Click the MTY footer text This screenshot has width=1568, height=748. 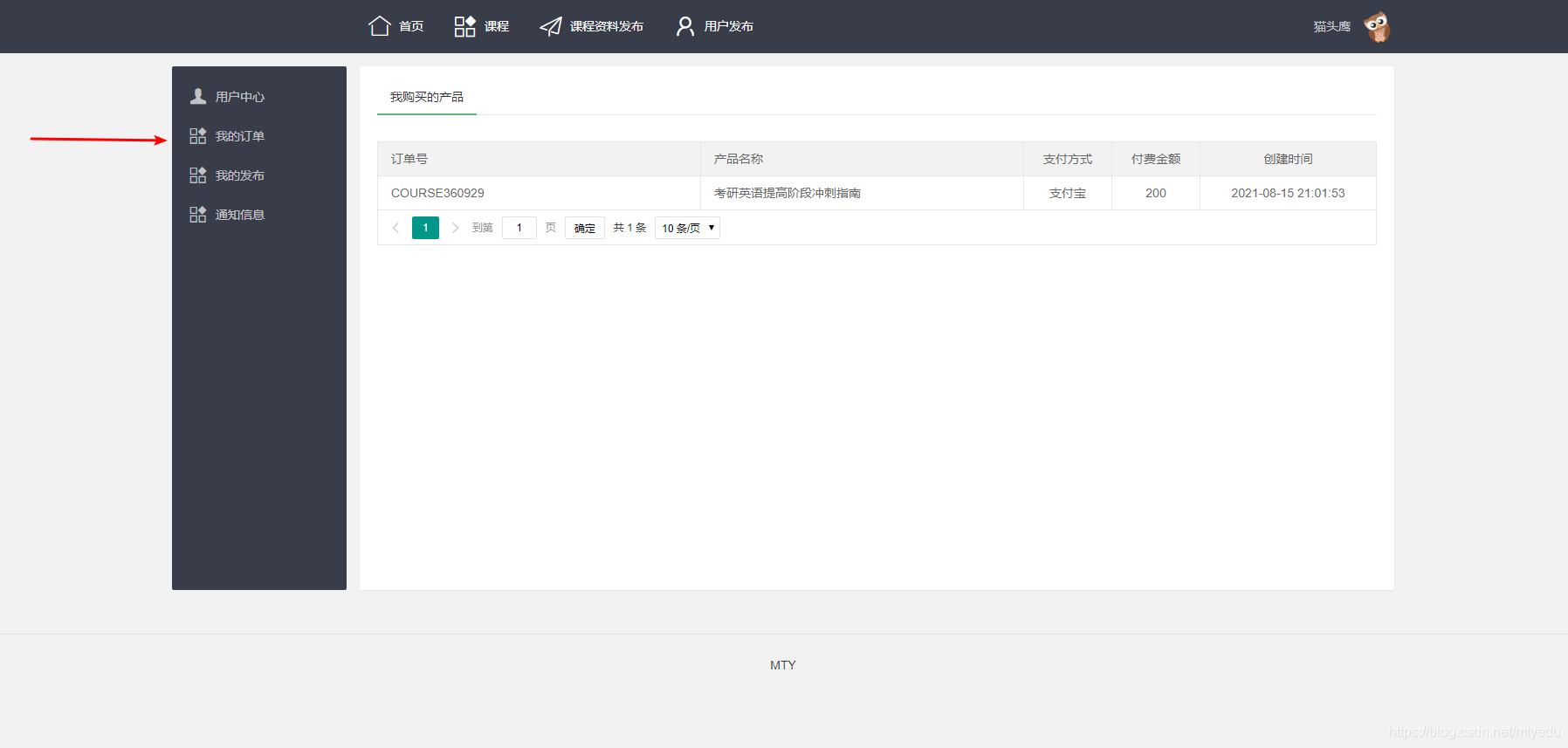coord(783,665)
